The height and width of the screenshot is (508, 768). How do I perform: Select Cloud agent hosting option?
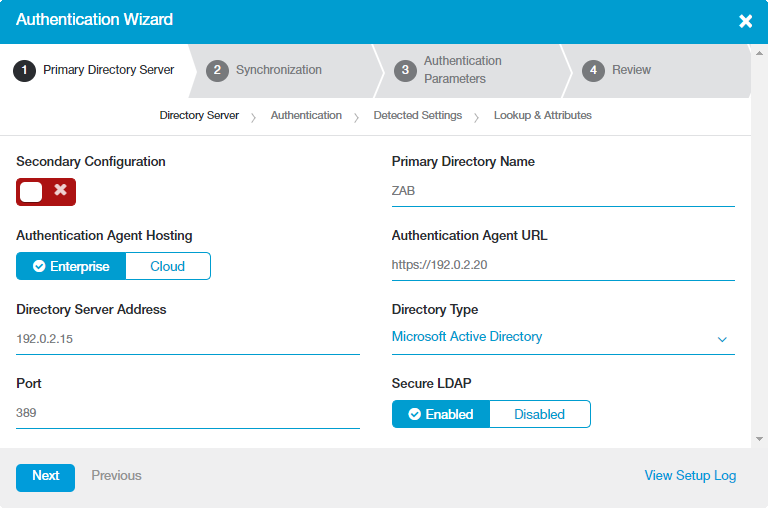point(168,266)
